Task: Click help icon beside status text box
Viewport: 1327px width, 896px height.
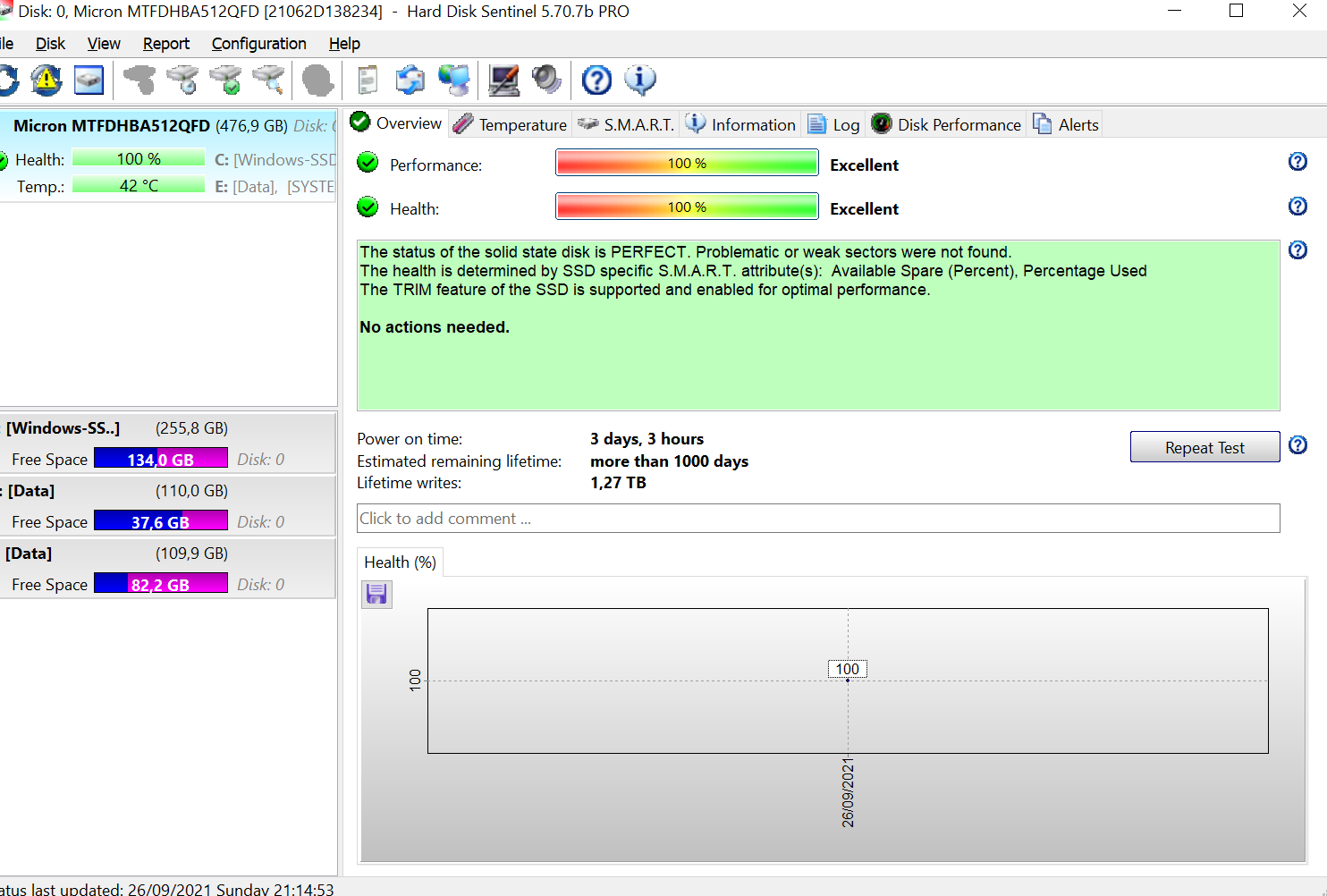Action: click(1297, 250)
